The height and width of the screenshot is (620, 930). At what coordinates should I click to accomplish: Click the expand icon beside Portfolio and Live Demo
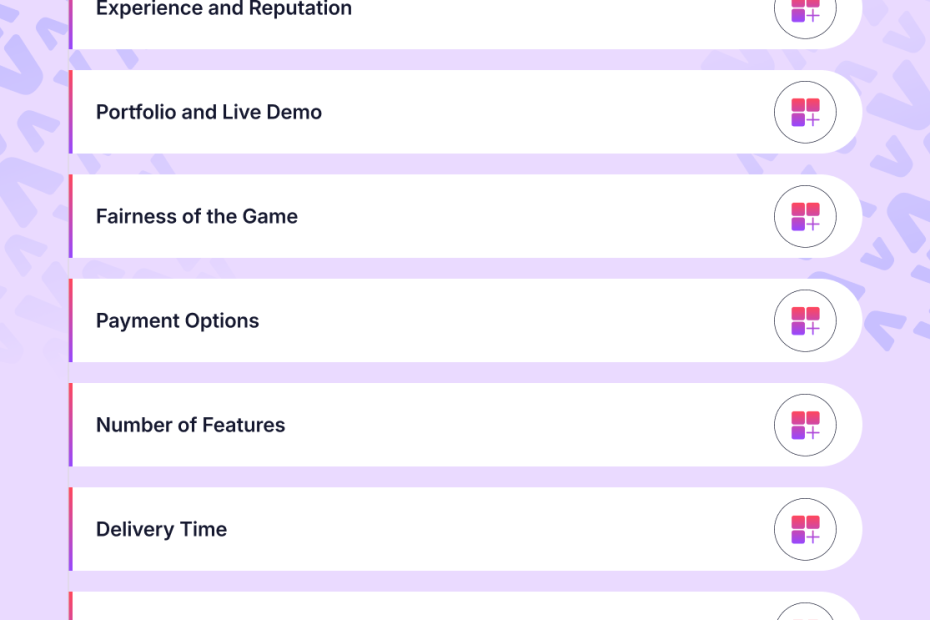[x=805, y=112]
